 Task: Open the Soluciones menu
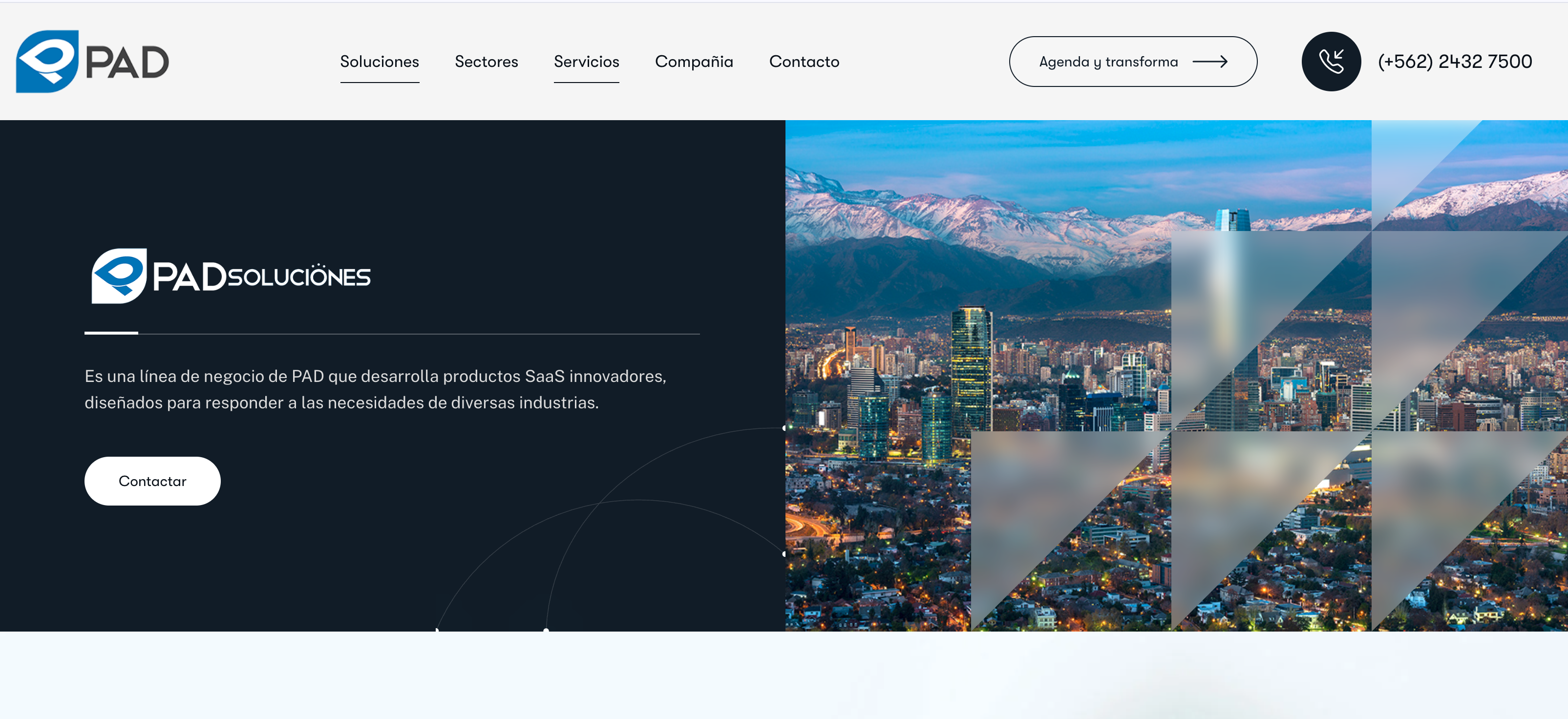[379, 62]
